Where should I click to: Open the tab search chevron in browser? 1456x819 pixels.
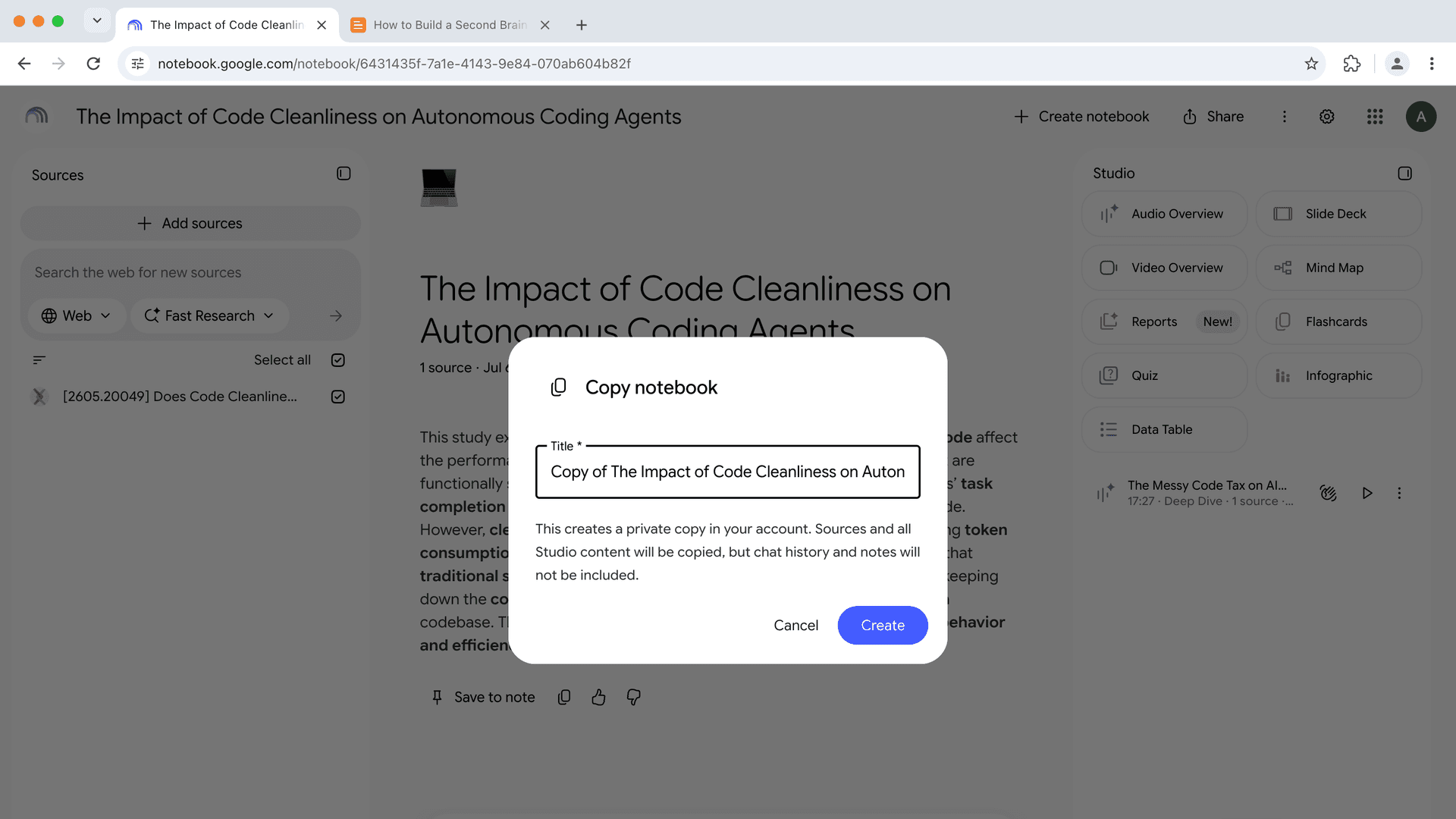click(x=97, y=20)
